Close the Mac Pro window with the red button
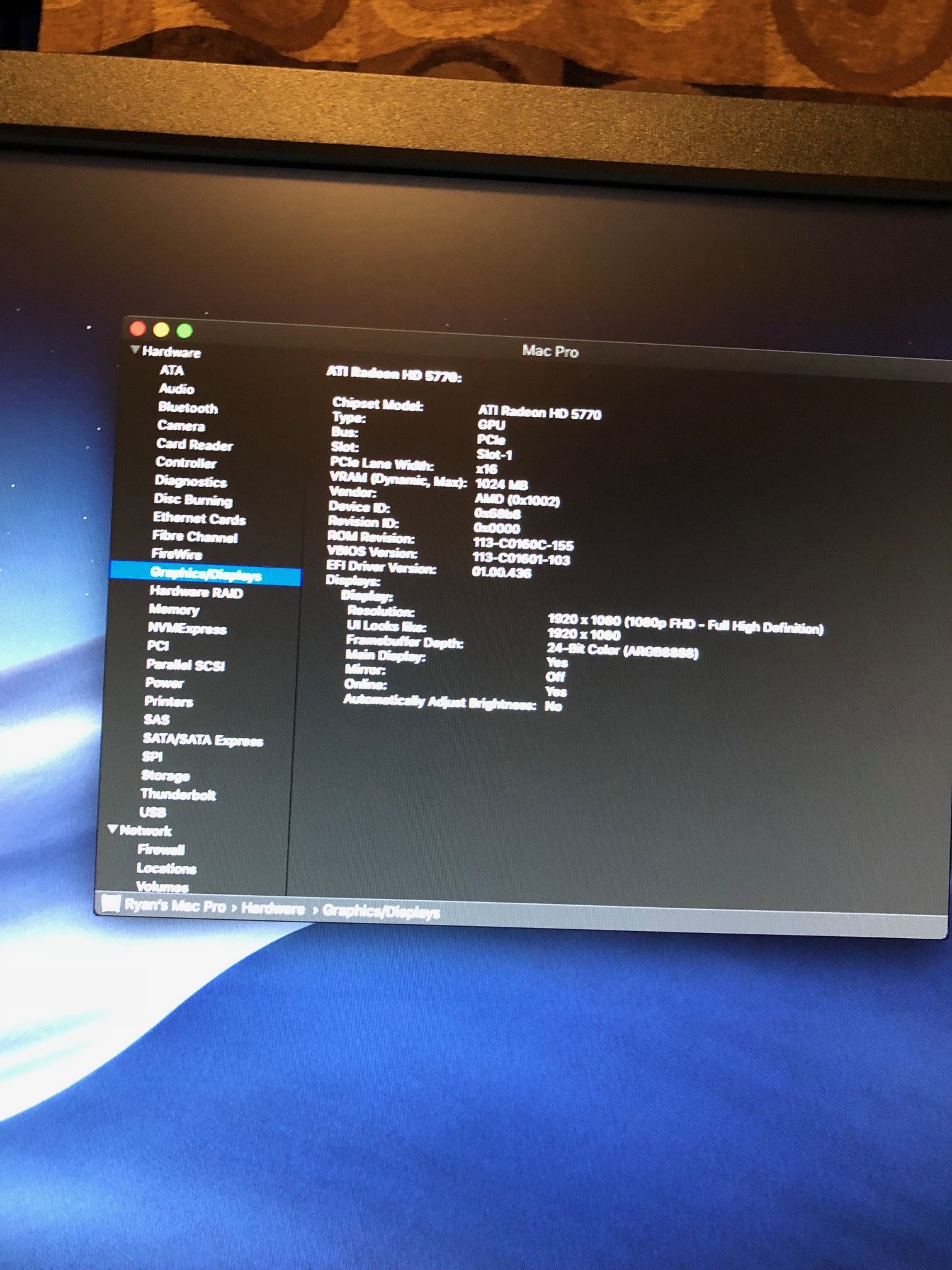Image resolution: width=952 pixels, height=1270 pixels. 138,328
